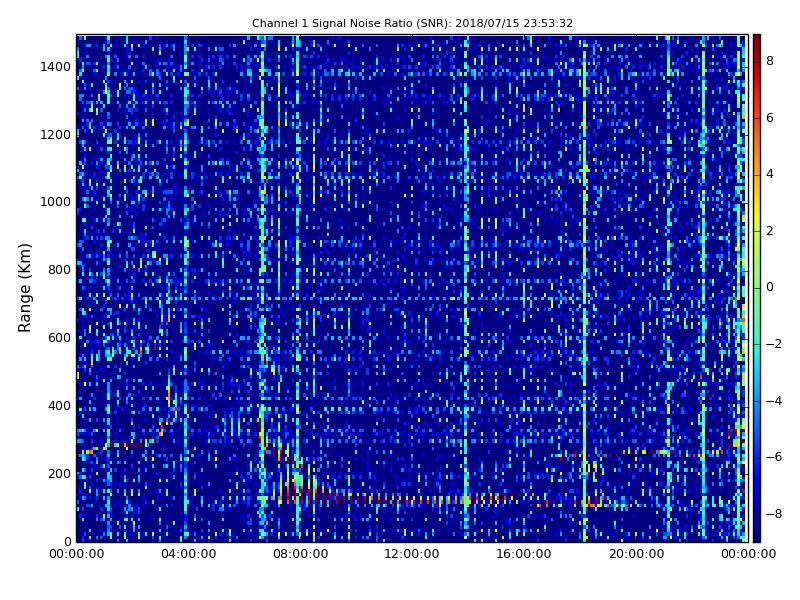Click the colorbar label −2

coord(774,344)
